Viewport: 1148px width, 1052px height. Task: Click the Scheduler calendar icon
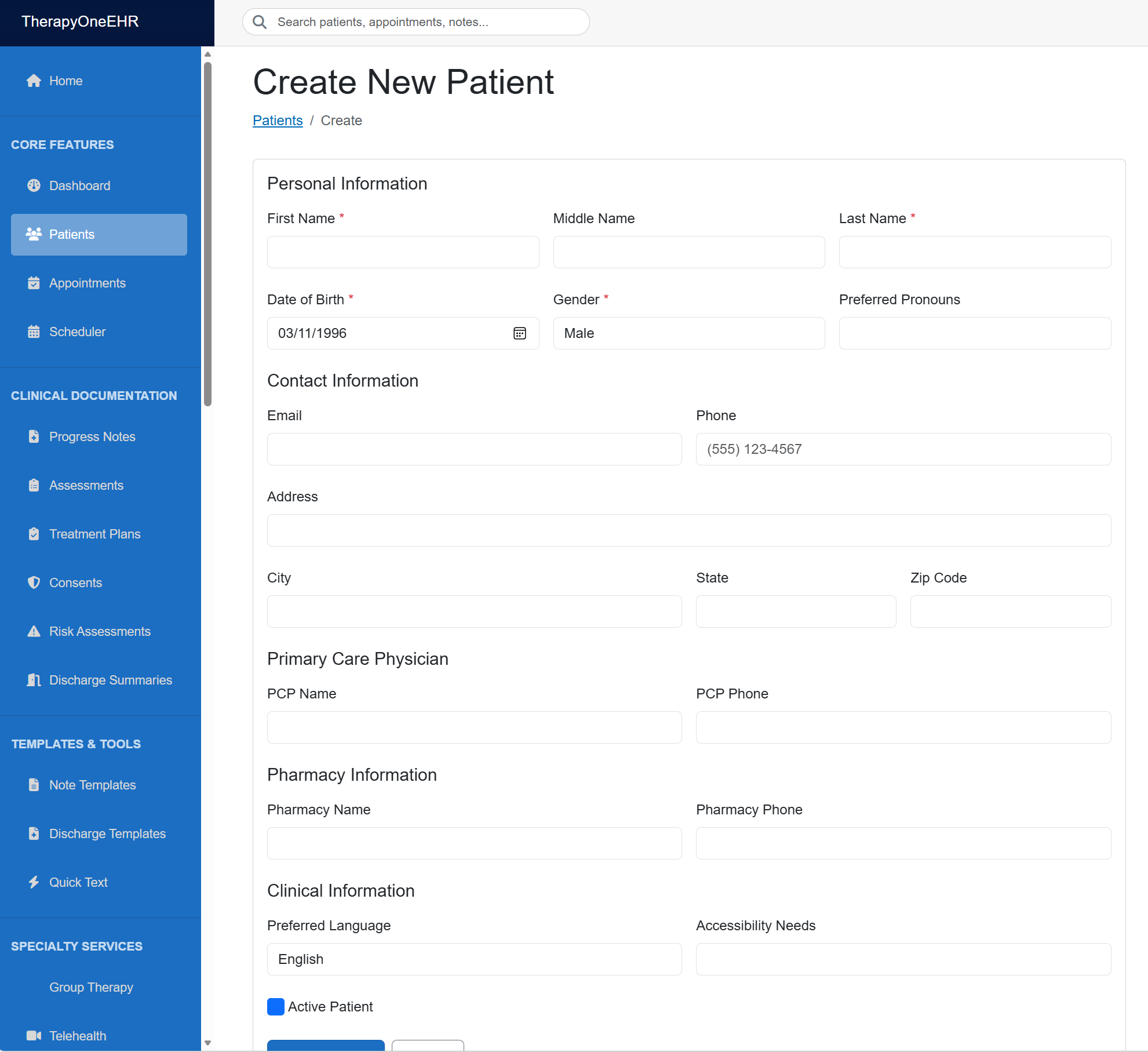click(34, 332)
